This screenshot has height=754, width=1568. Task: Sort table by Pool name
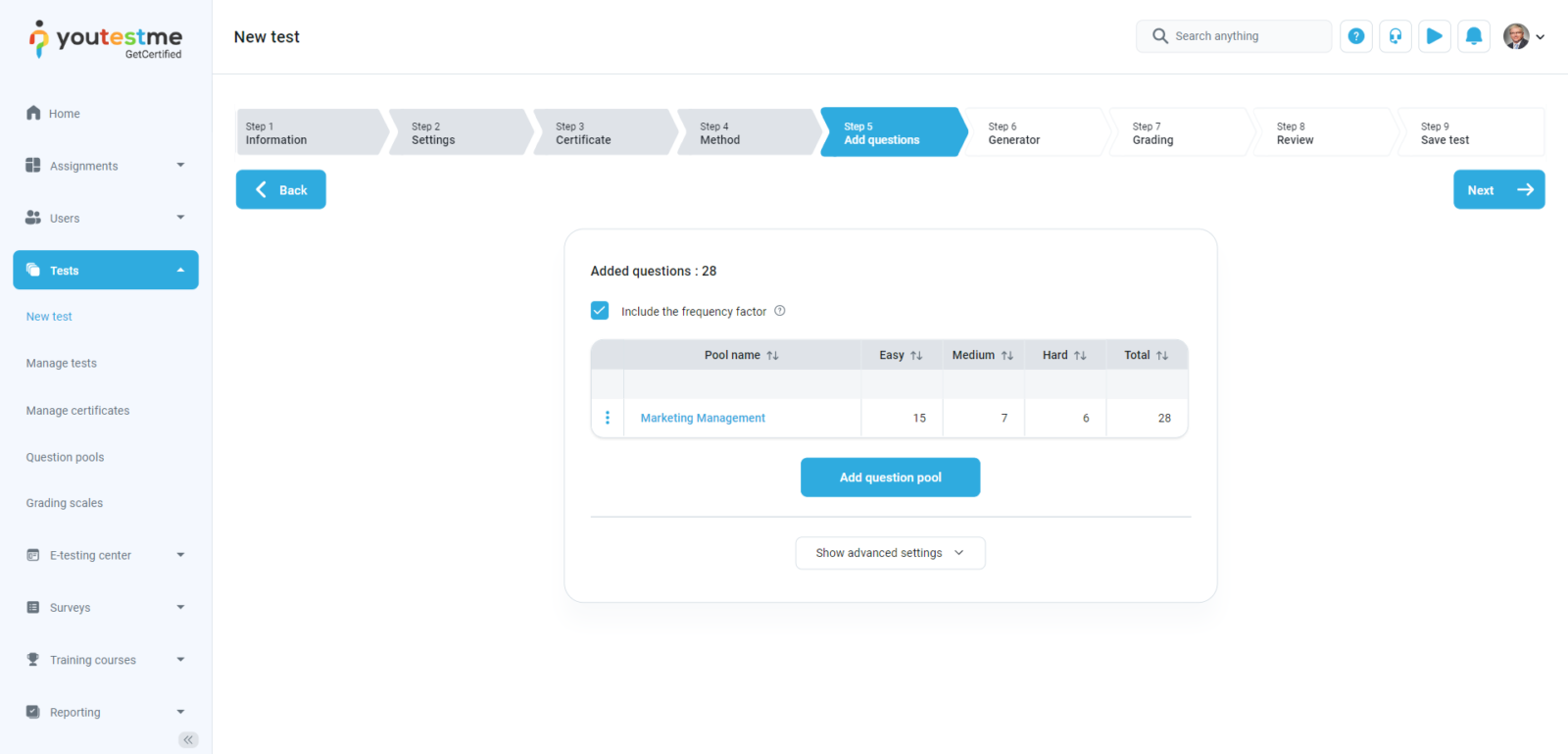[772, 355]
